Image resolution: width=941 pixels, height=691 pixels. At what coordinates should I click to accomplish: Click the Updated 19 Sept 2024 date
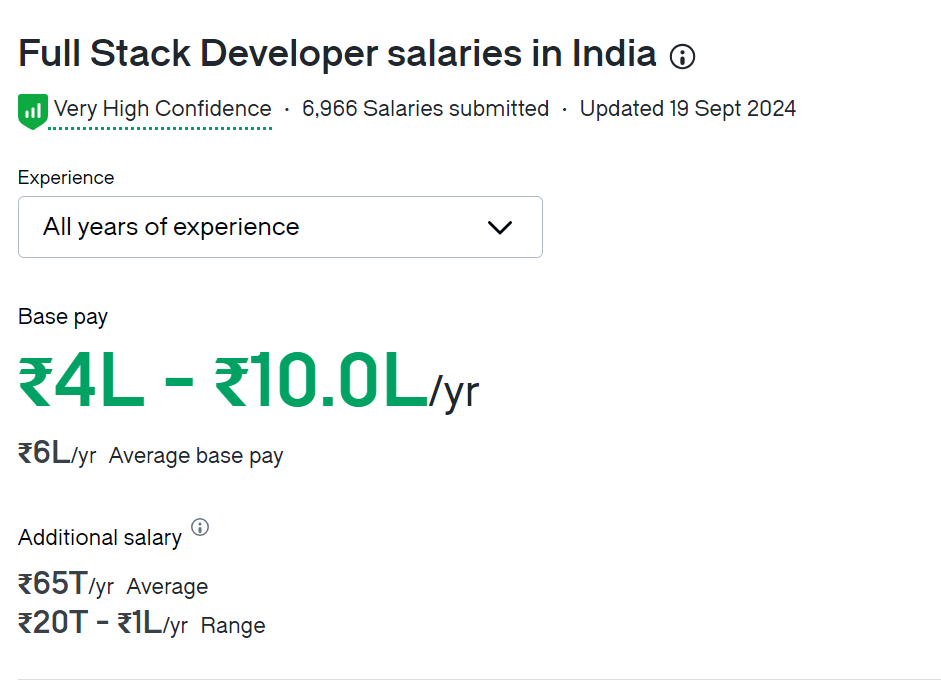tap(688, 109)
